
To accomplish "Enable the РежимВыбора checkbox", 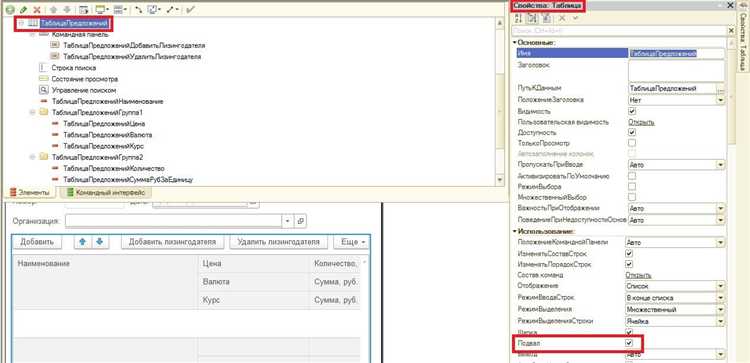I will 632,187.
